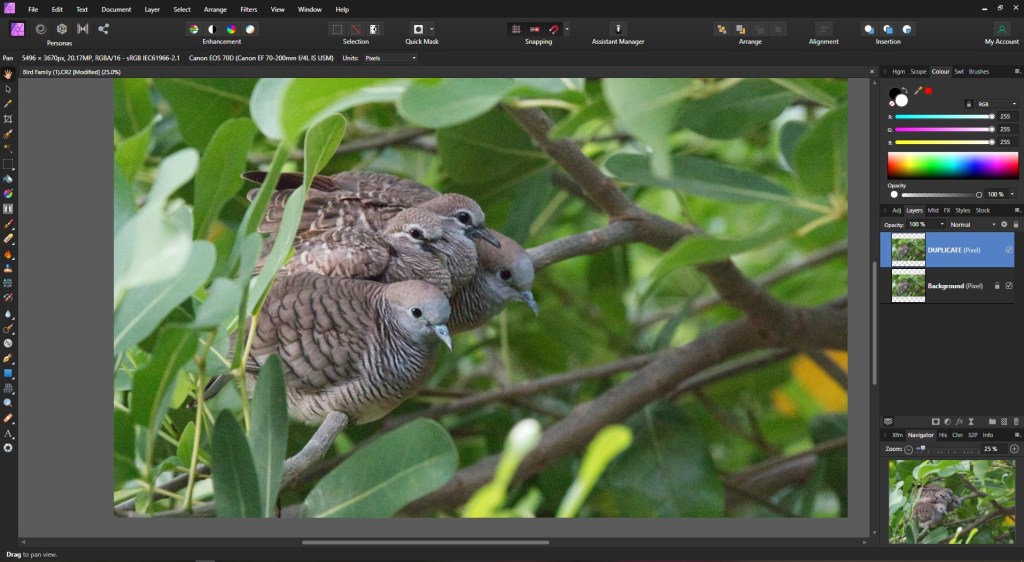The width and height of the screenshot is (1024, 562).
Task: Click the Auto White Balance enhancement icon
Action: [x=250, y=29]
